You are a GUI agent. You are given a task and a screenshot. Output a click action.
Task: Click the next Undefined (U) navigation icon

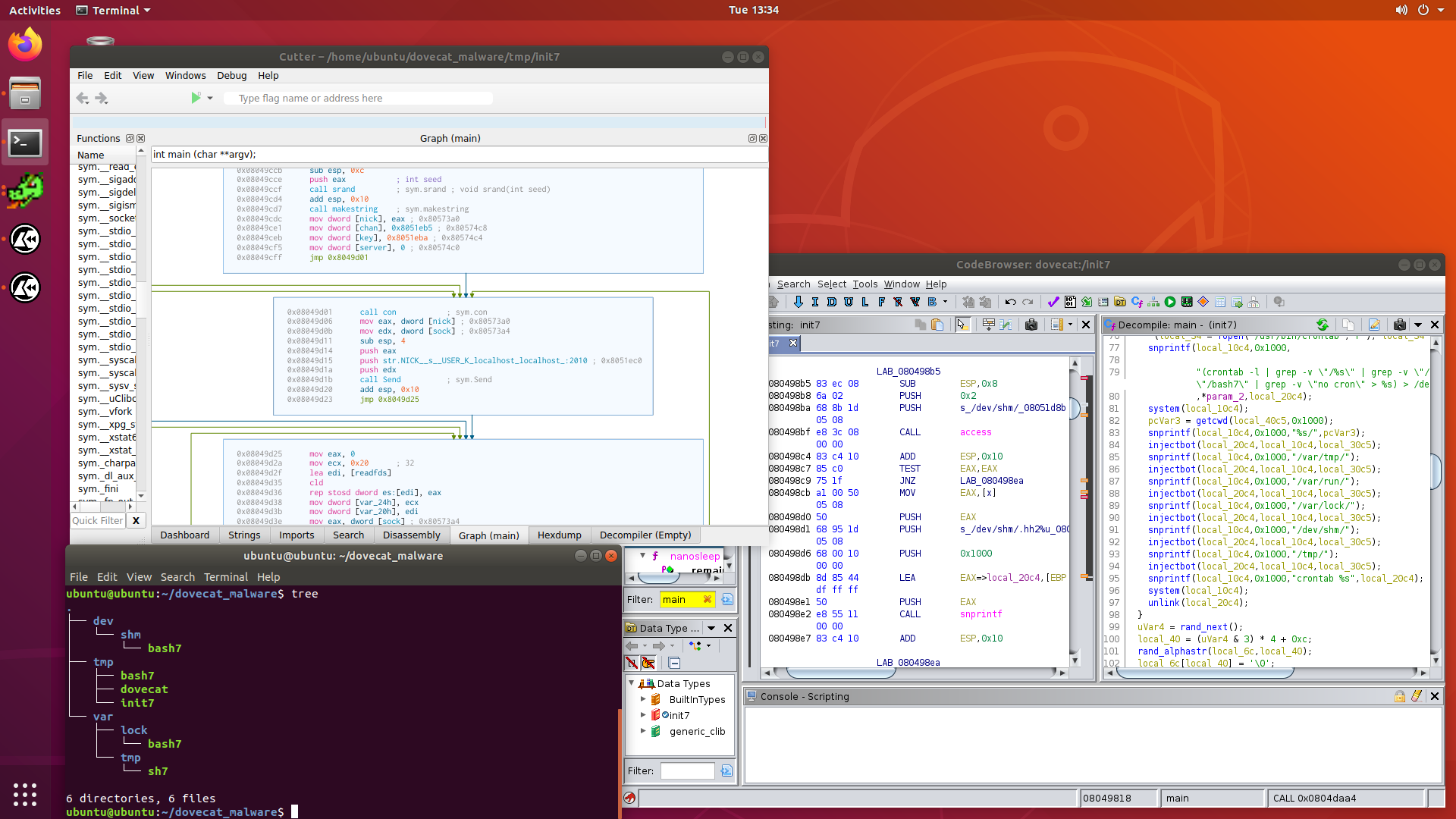point(849,302)
